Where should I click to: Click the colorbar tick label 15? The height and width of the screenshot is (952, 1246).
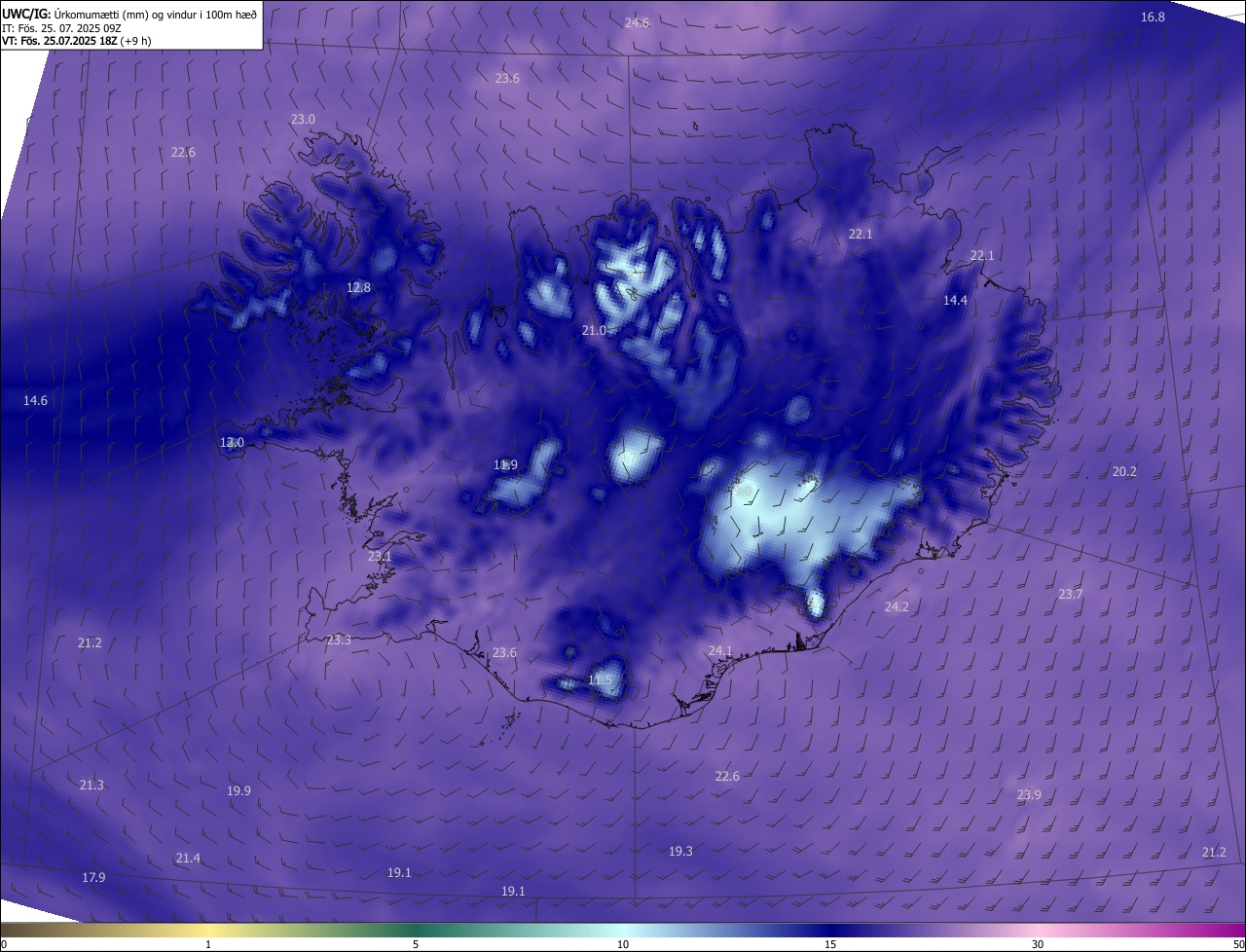click(x=830, y=944)
